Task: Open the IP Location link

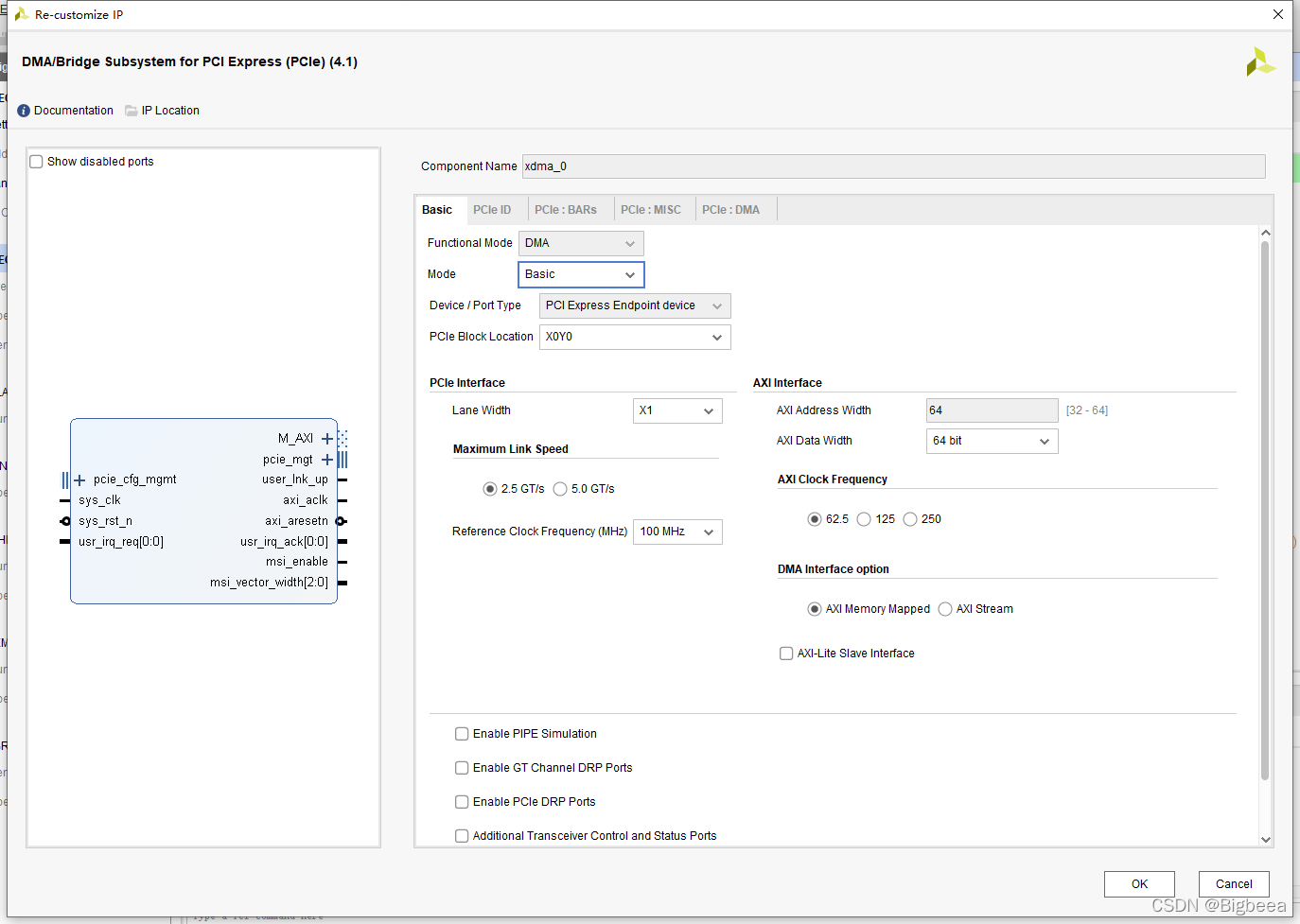Action: (170, 111)
